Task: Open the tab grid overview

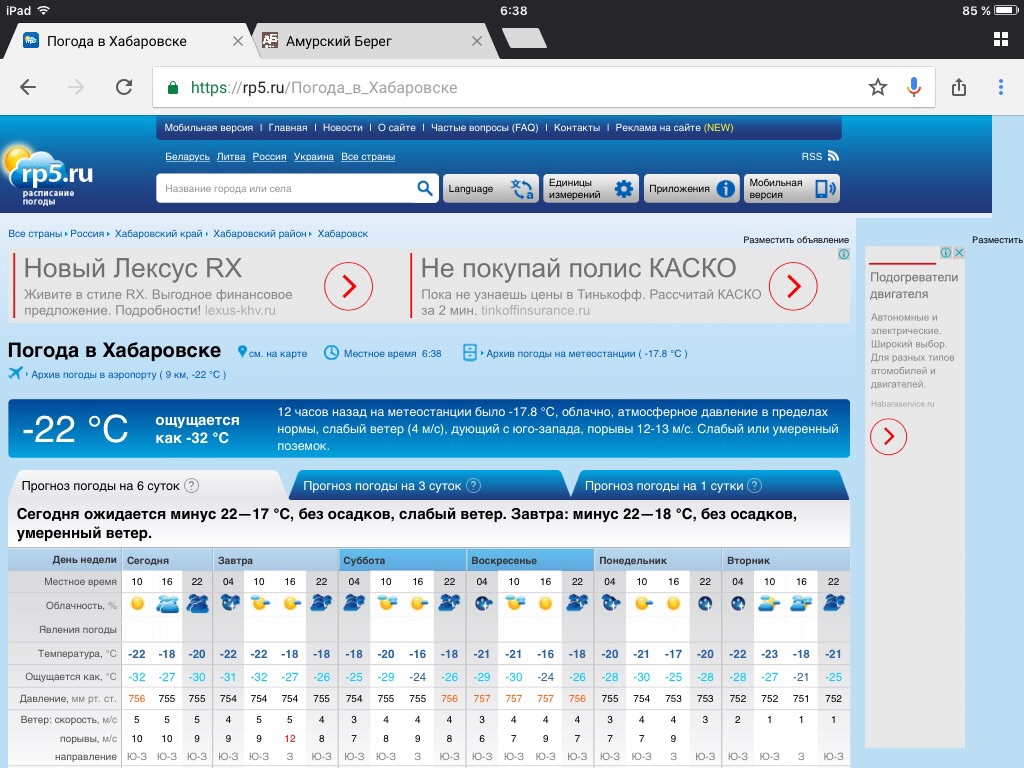Action: point(1000,39)
